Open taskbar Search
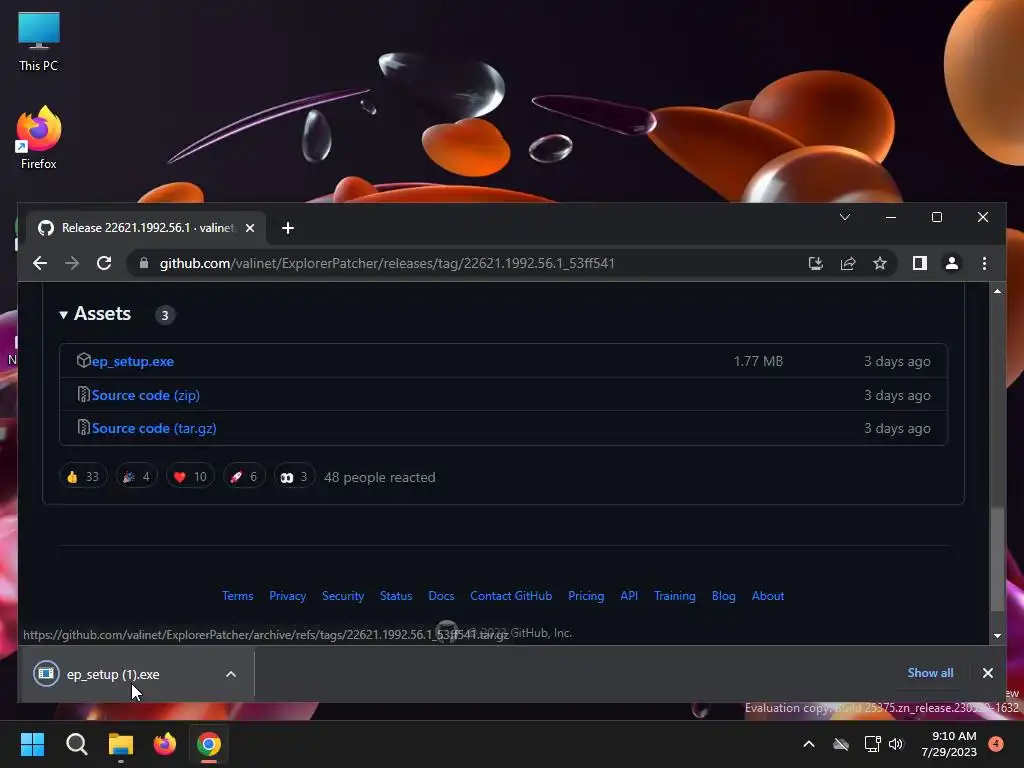1024x768 pixels. click(x=76, y=744)
